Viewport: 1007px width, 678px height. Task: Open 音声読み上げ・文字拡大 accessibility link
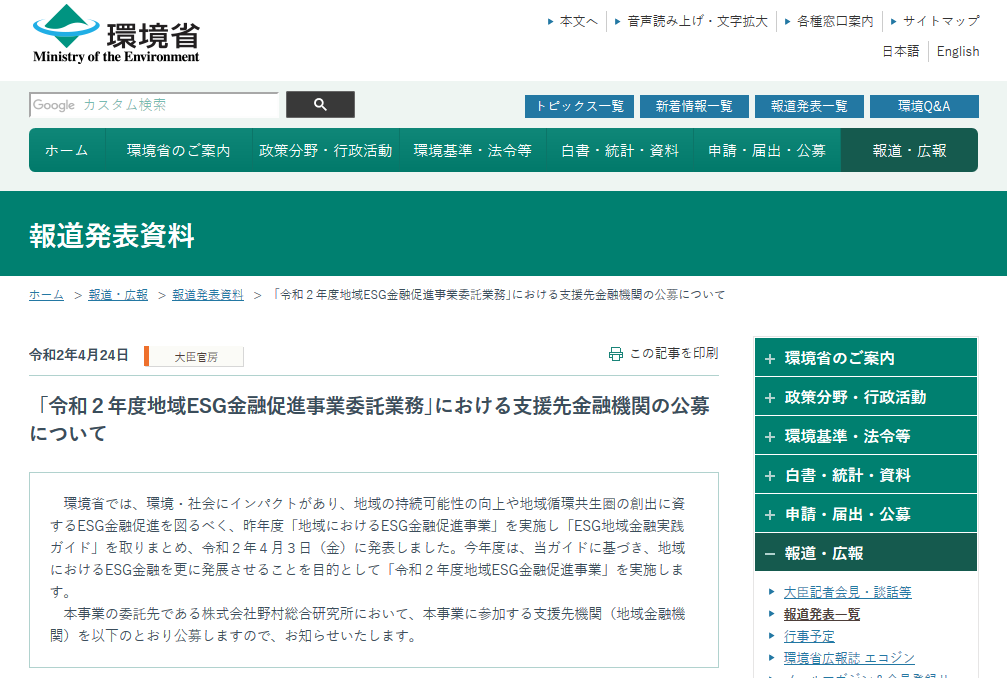point(697,21)
